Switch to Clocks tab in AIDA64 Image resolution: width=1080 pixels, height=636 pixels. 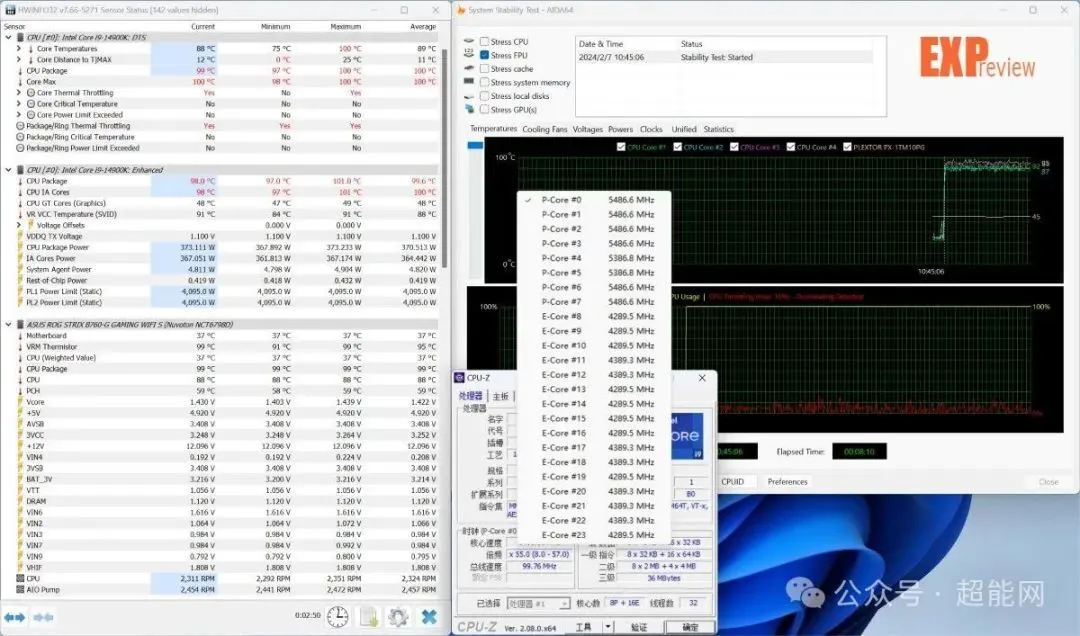(x=651, y=129)
